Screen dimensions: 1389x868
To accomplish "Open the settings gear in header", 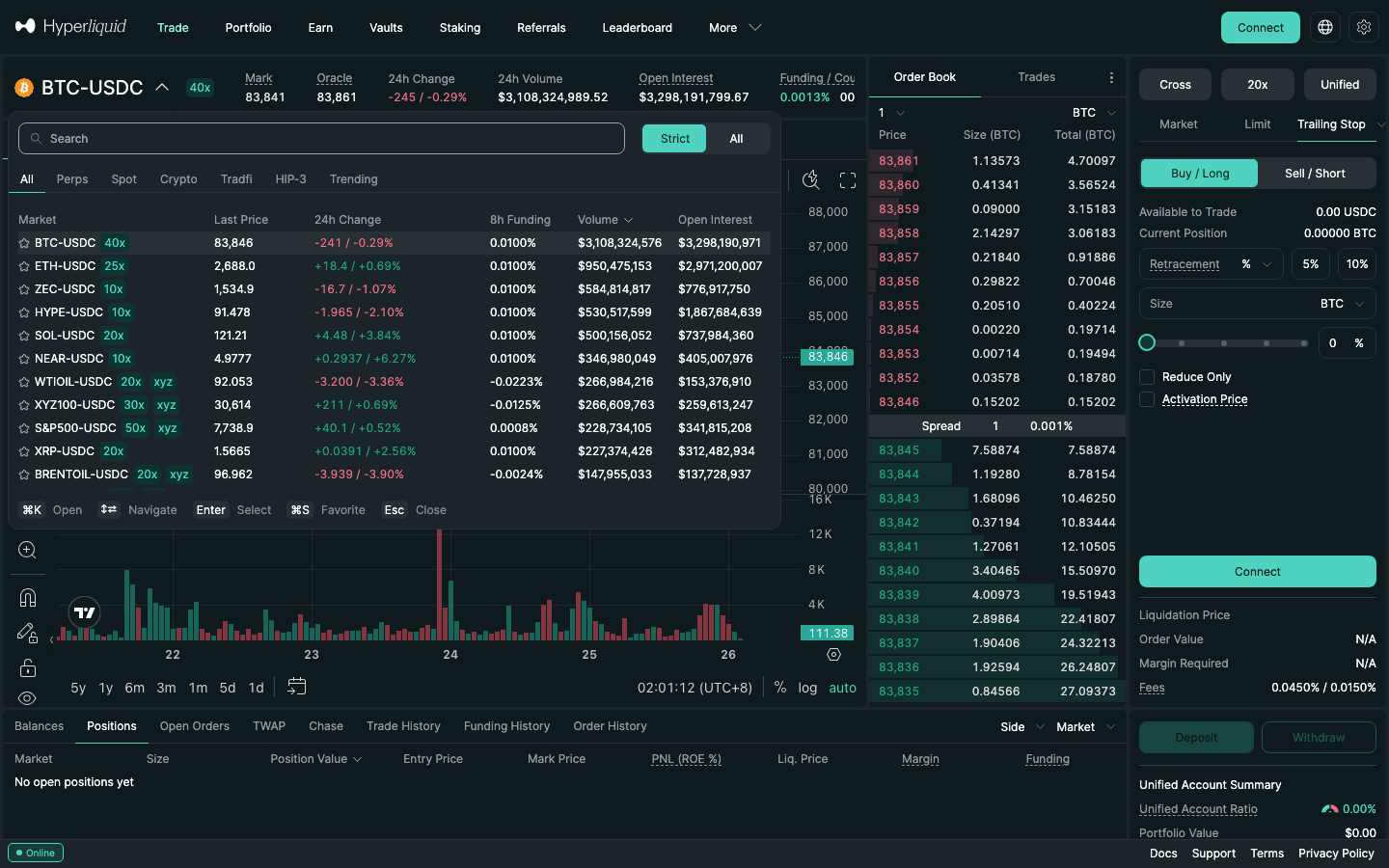I will coord(1364,27).
